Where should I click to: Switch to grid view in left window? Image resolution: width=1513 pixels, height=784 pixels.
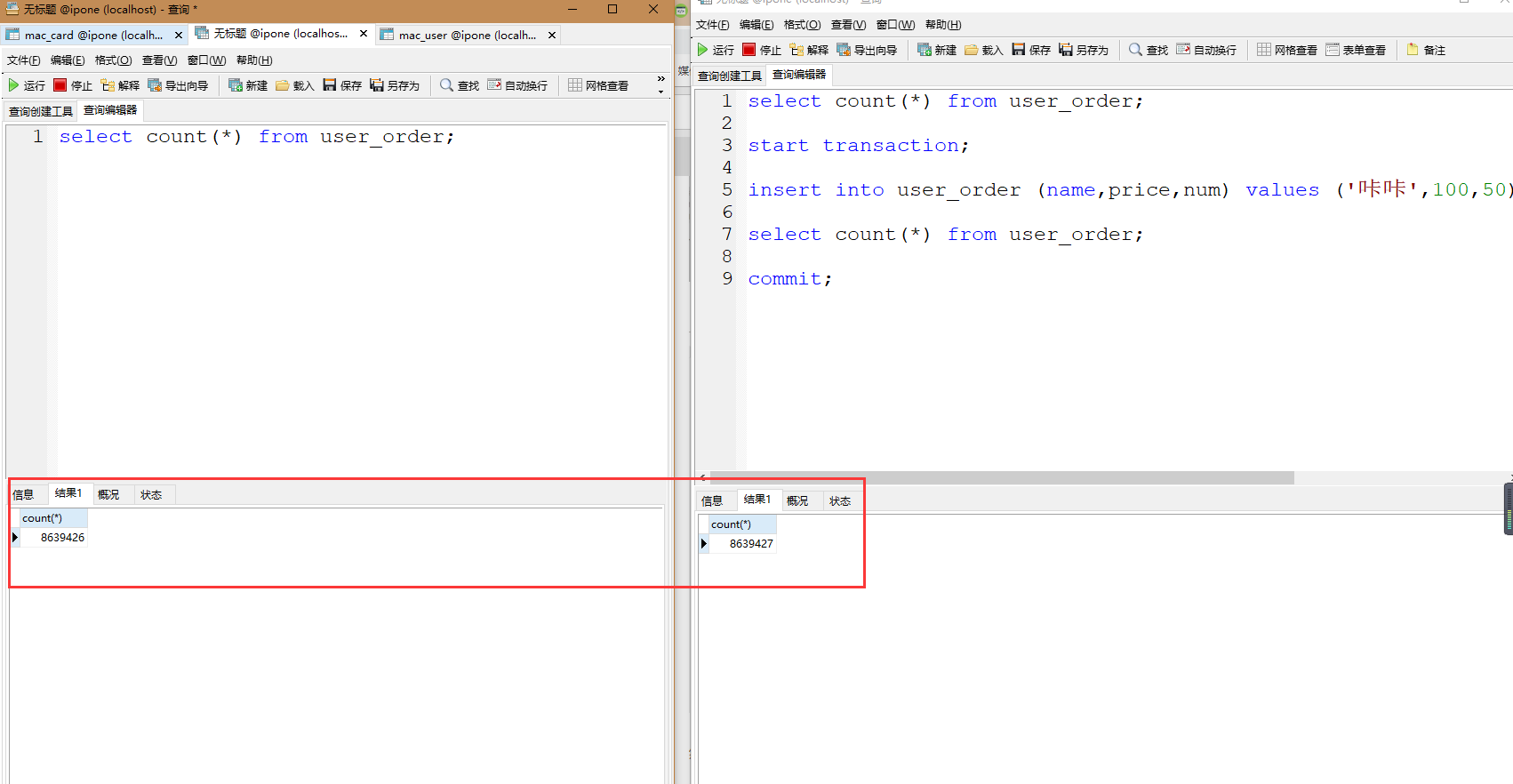(598, 85)
